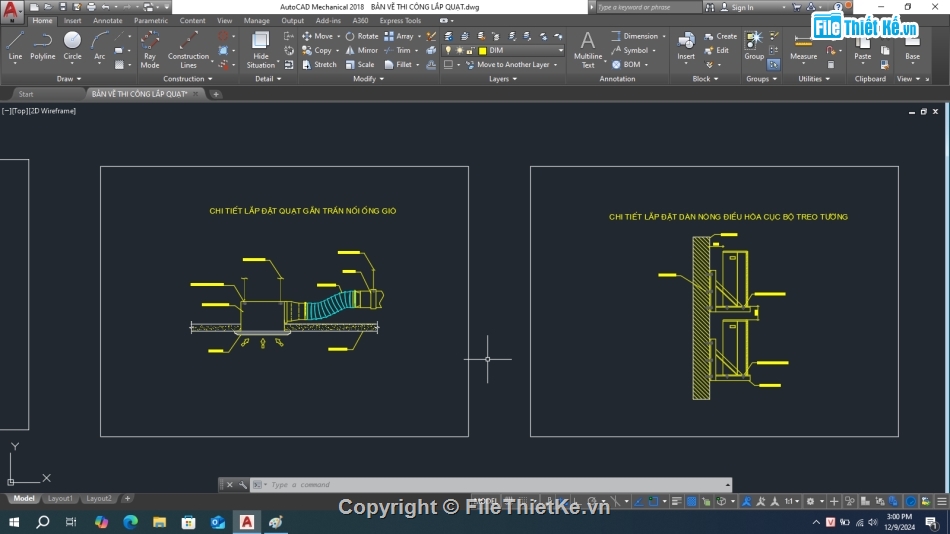Viewport: 950px width, 534px height.
Task: Open the Annotate ribbon tab
Action: click(x=107, y=21)
